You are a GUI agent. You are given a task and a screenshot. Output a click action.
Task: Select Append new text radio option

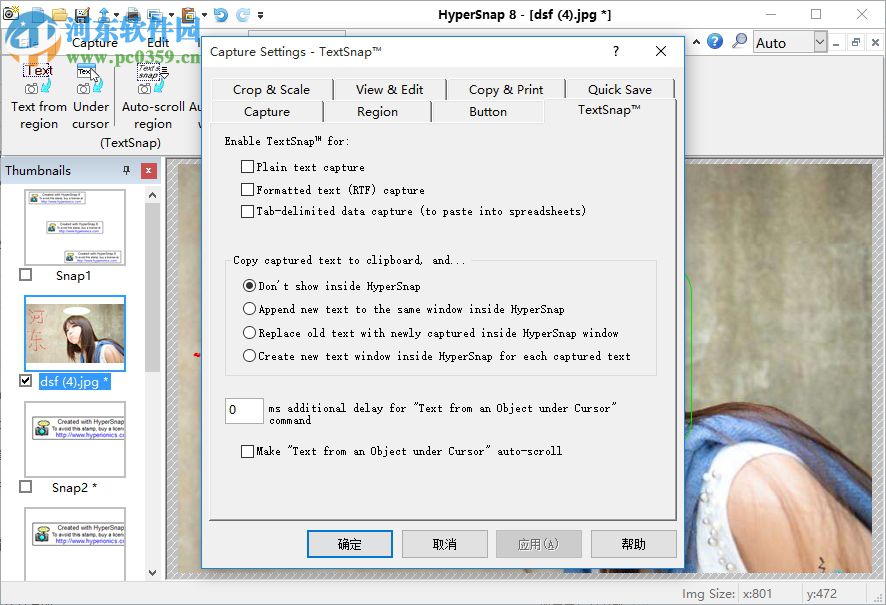[249, 309]
